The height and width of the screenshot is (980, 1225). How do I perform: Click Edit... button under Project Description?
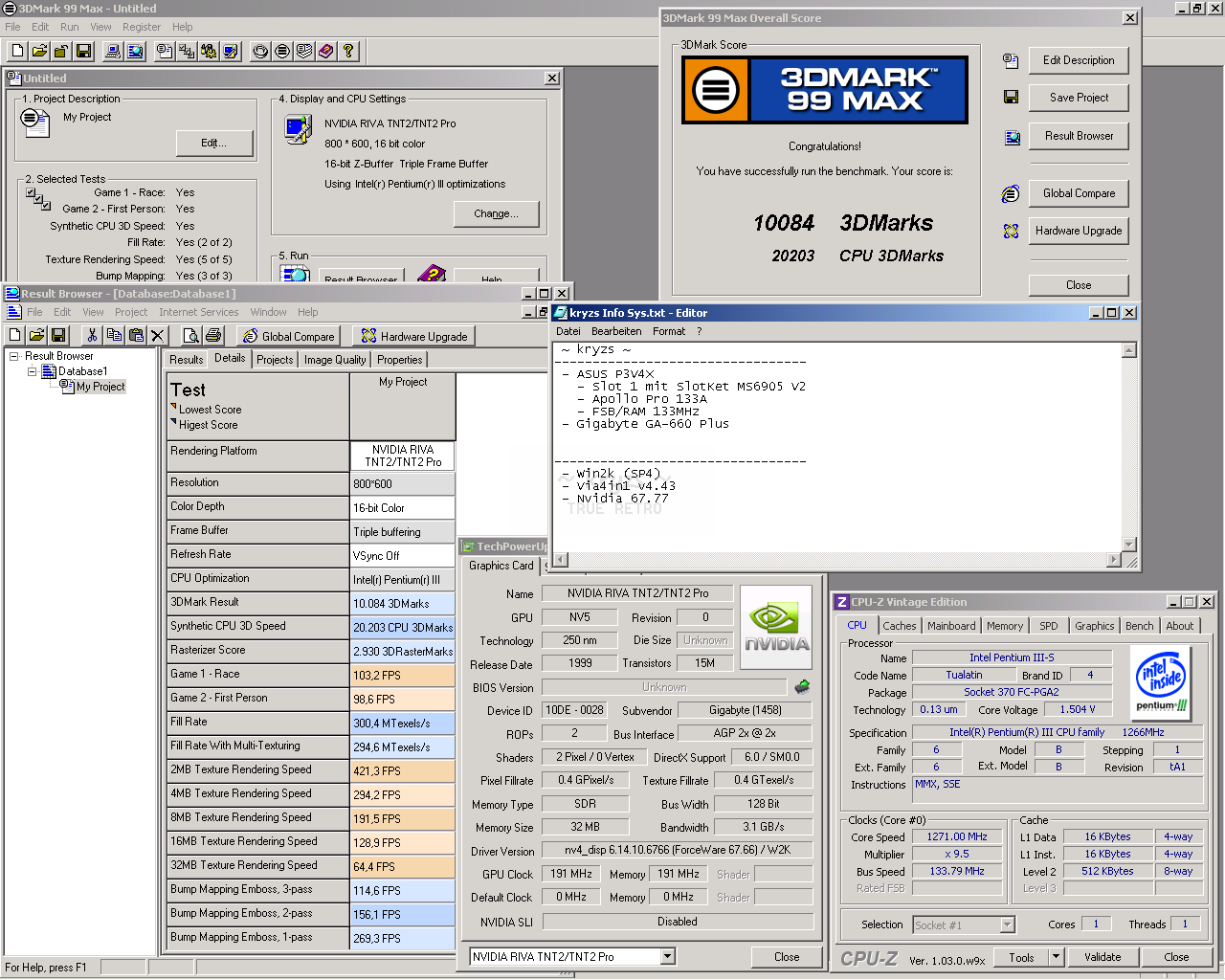(214, 143)
